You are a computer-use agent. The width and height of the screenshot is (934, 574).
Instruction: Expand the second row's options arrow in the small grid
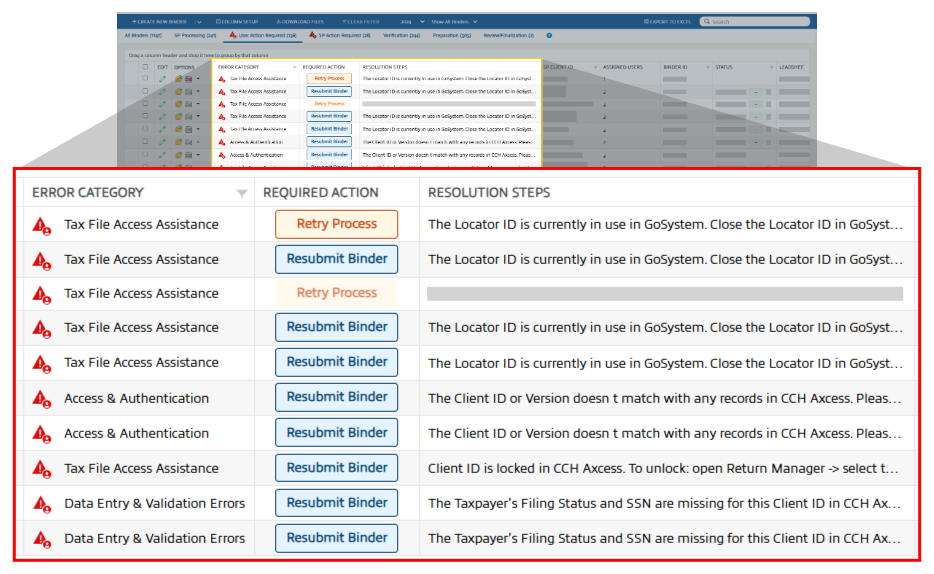point(198,92)
